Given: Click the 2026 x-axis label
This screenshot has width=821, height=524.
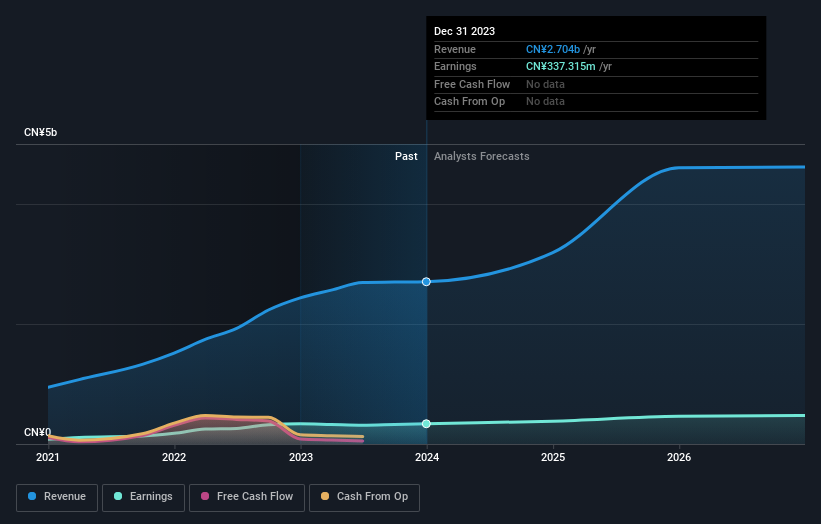Looking at the screenshot, I should click(x=679, y=458).
